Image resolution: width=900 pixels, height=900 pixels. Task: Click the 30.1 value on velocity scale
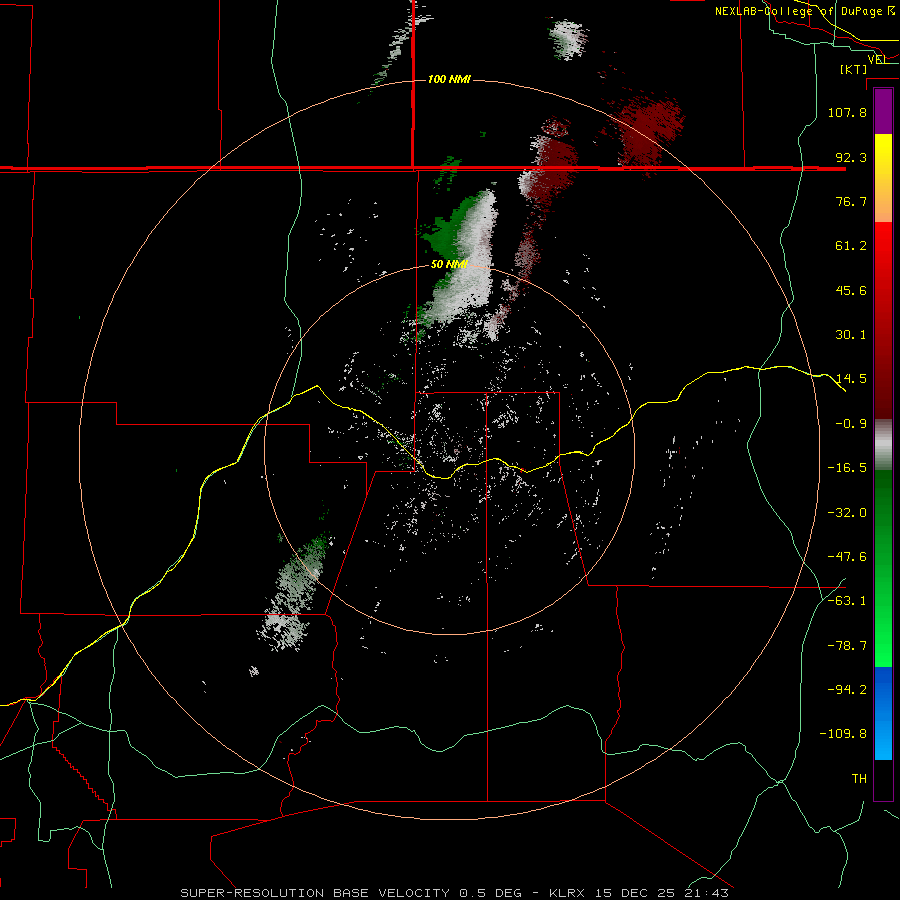click(x=851, y=335)
